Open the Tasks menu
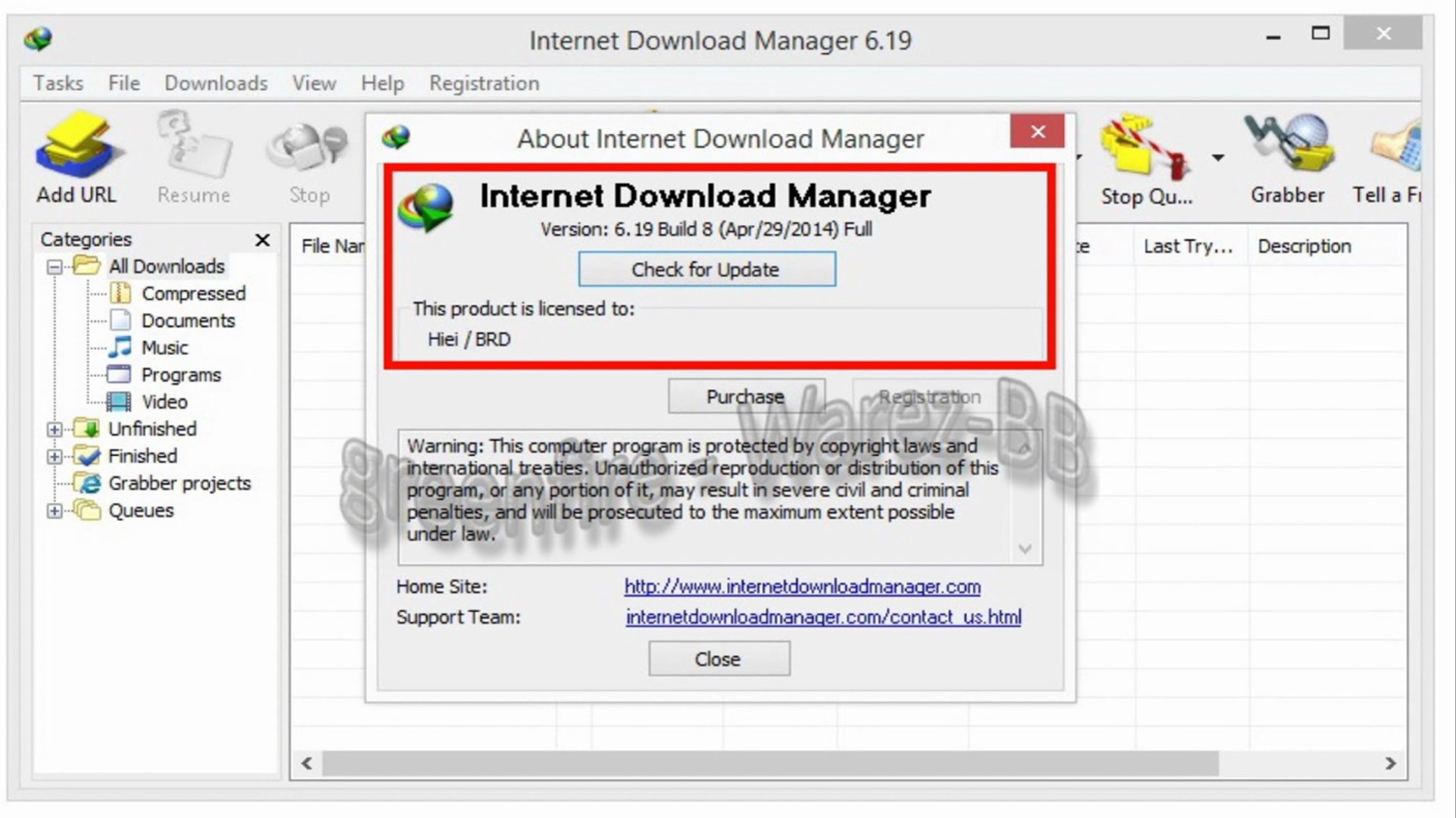This screenshot has height=818, width=1456. tap(58, 83)
